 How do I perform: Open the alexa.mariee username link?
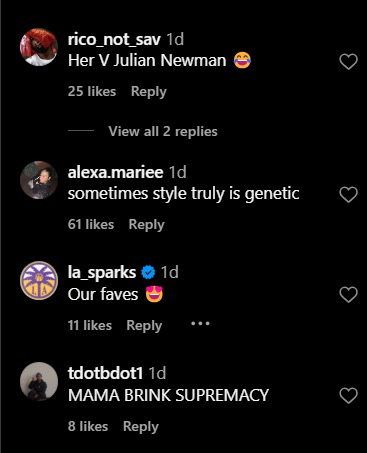click(x=115, y=172)
